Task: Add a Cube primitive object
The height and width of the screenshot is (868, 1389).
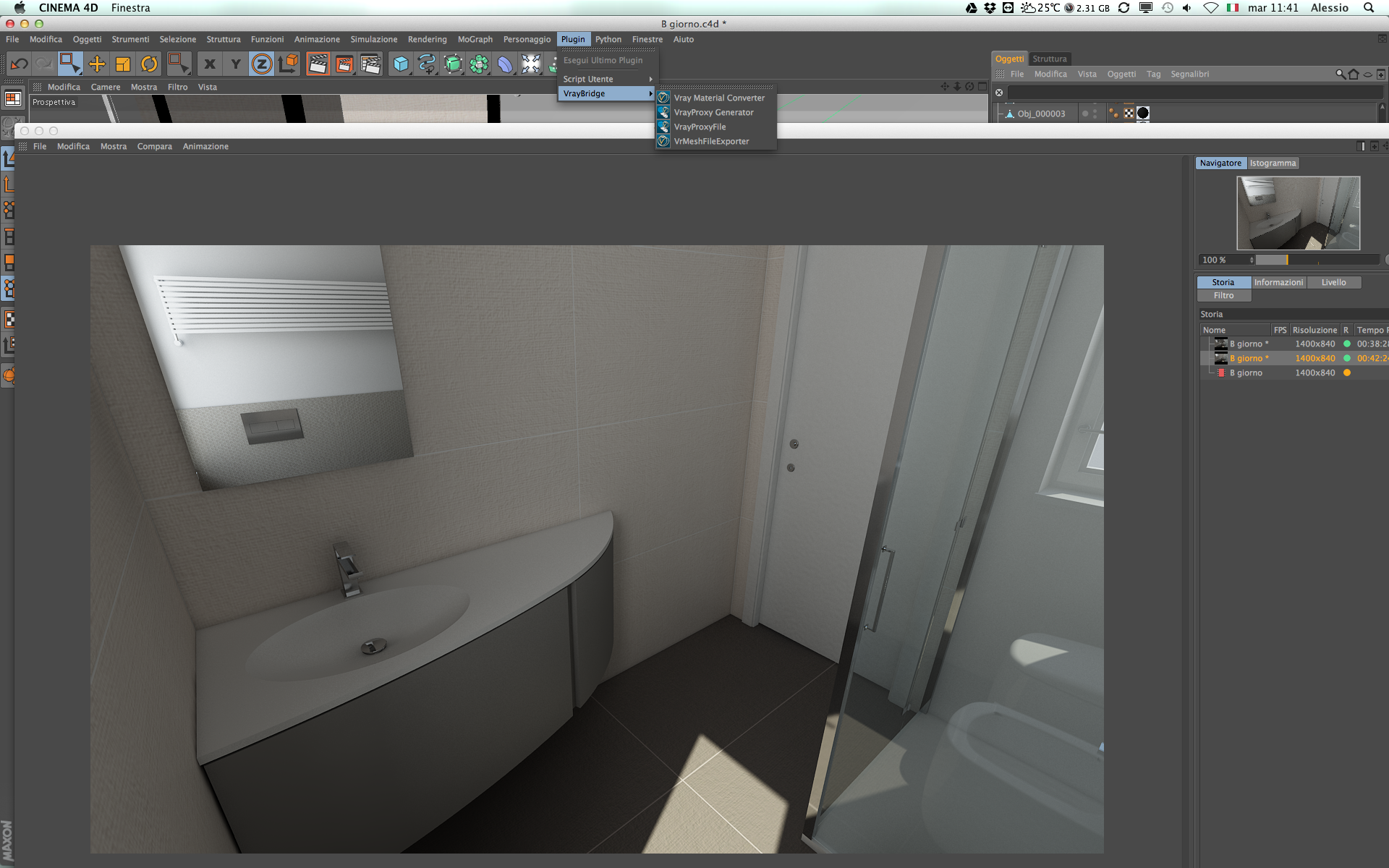Action: [400, 64]
